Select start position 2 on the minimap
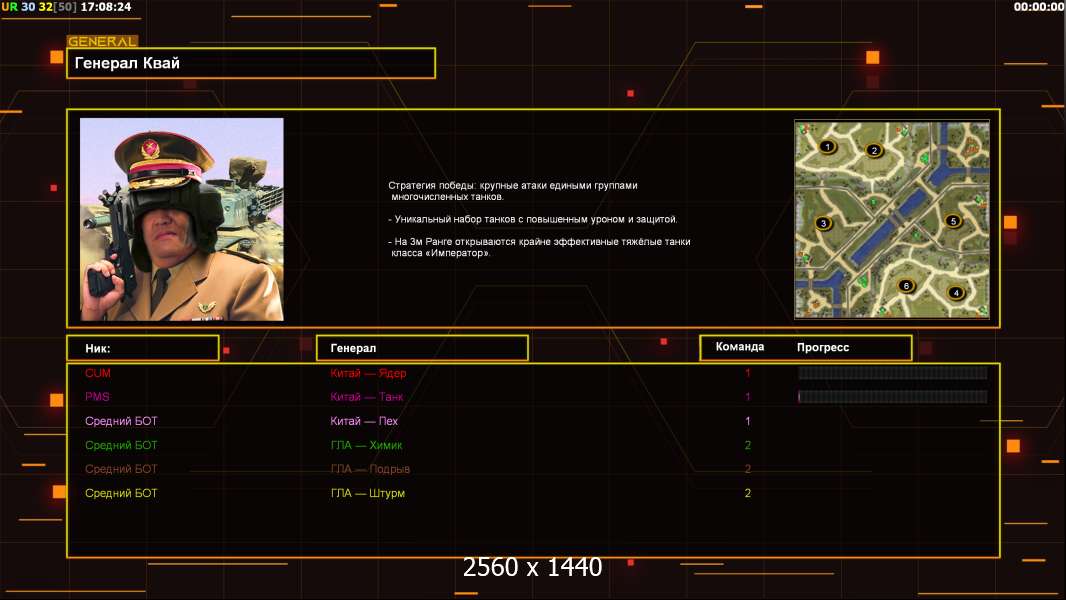This screenshot has height=600, width=1066. pos(874,151)
